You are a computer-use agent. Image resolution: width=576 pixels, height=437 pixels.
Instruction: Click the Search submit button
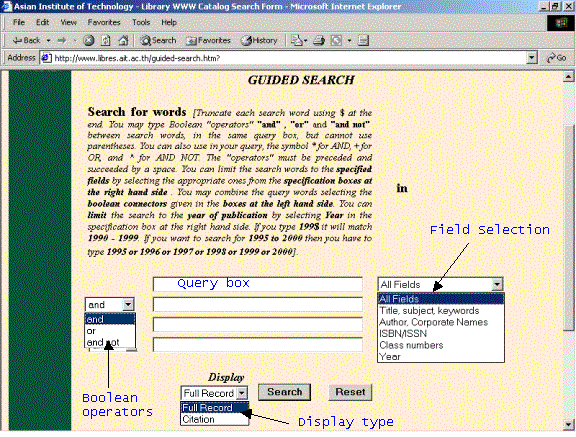coord(285,392)
